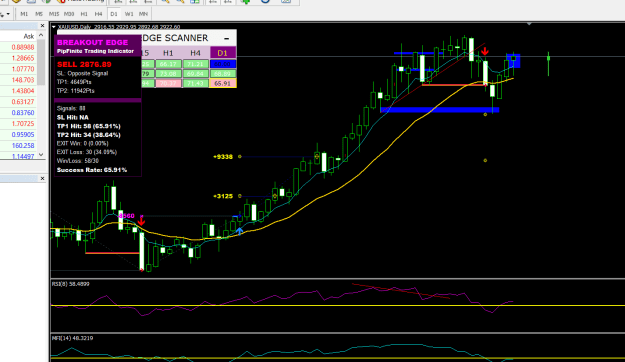Select Ask price 0.83760

click(x=23, y=113)
